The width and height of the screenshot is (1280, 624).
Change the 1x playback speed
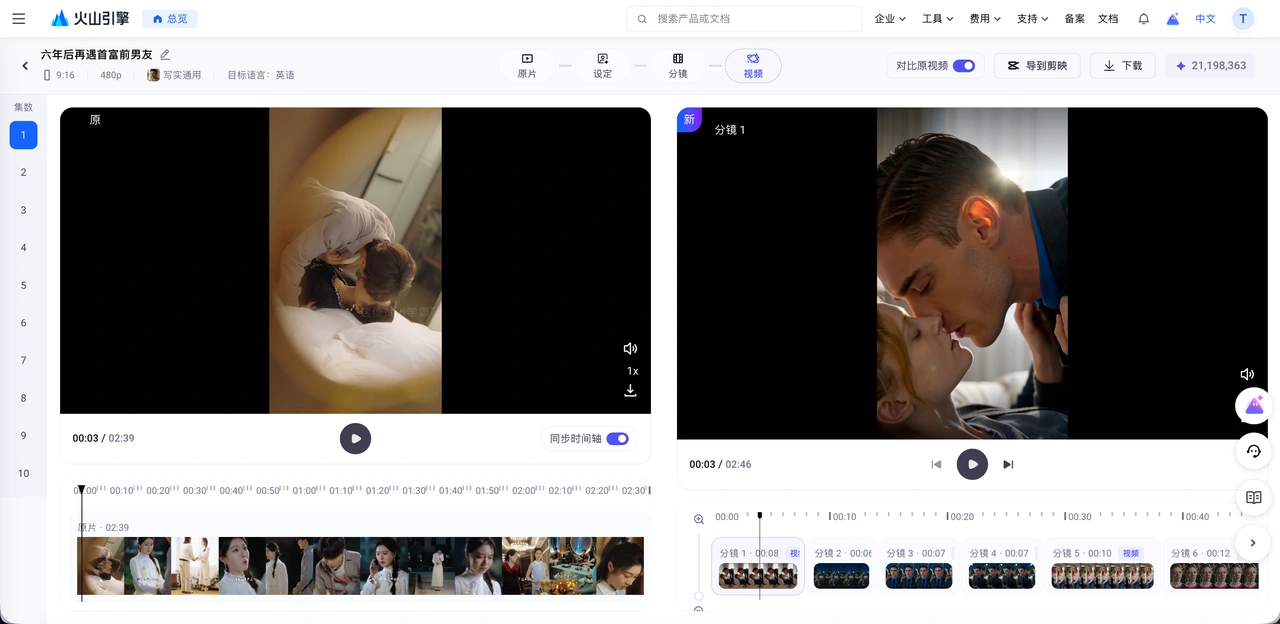pyautogui.click(x=632, y=371)
